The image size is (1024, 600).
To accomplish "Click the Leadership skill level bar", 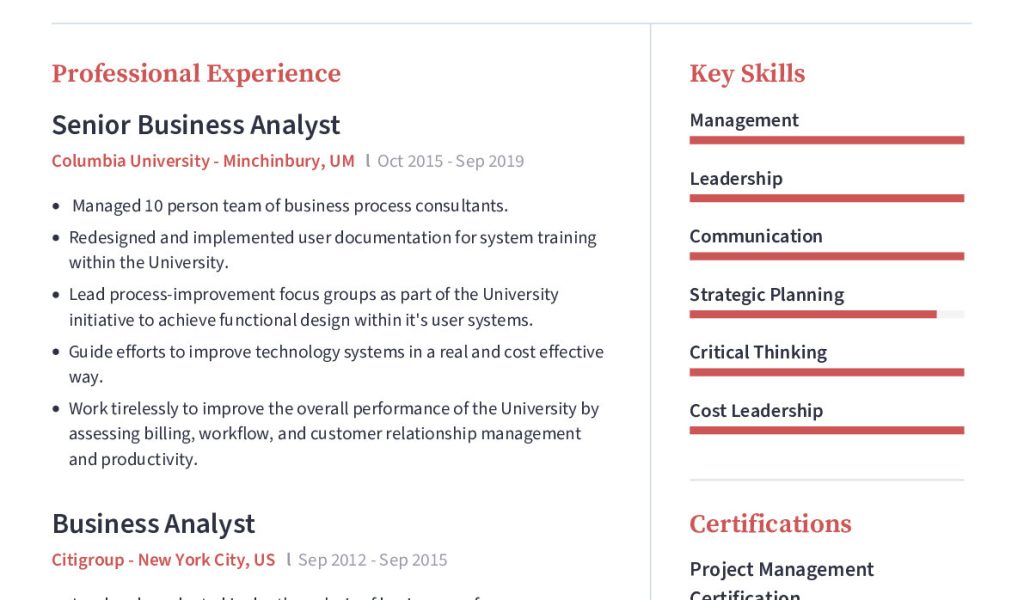I will [x=826, y=198].
